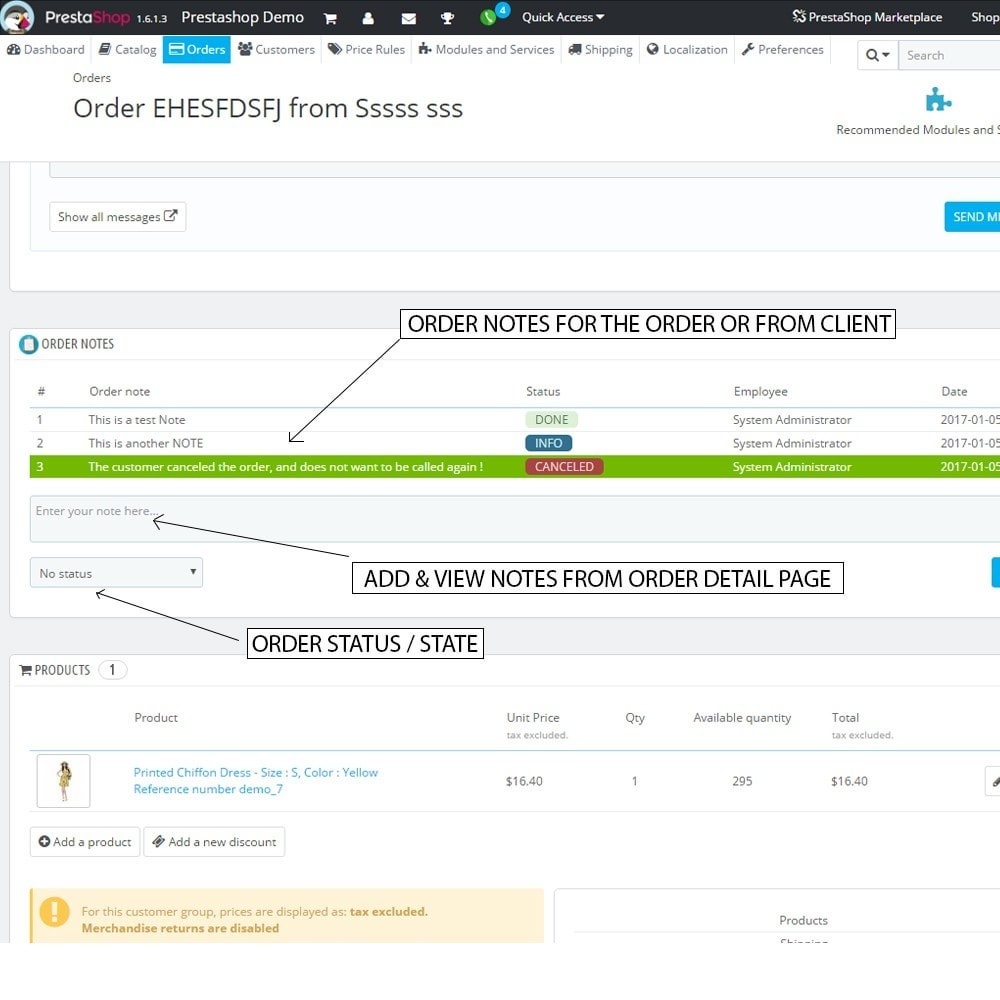The height and width of the screenshot is (1000, 1000).
Task: Expand the Quick Access dropdown
Action: point(563,17)
